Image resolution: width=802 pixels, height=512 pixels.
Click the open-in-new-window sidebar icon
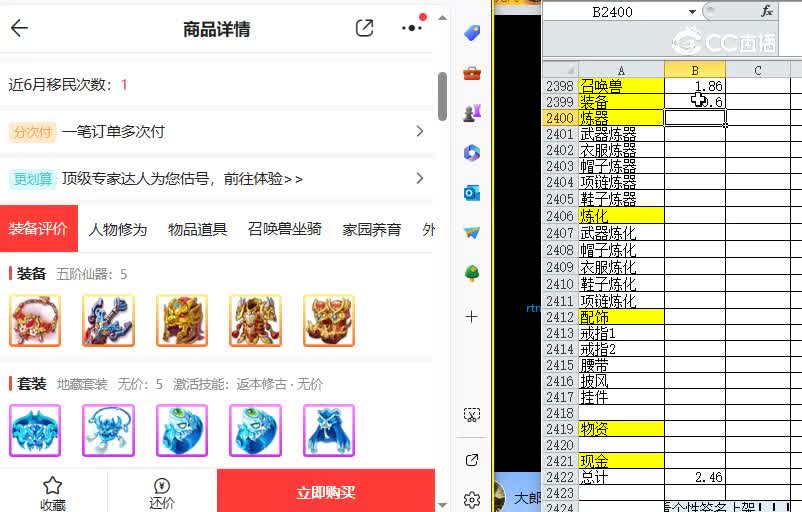(x=472, y=460)
